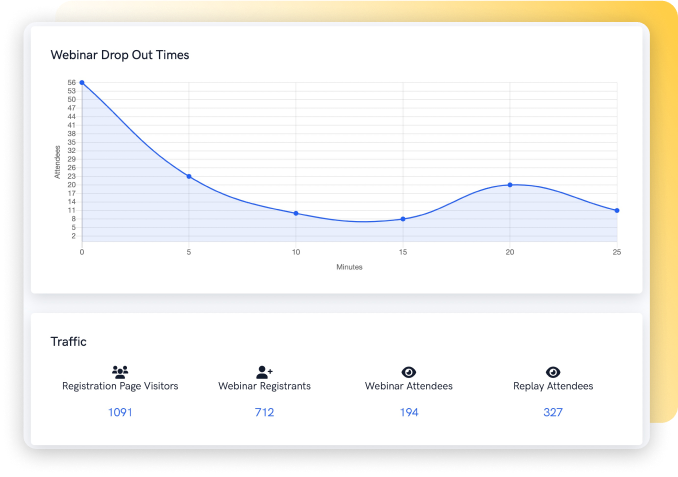Open the 712 webinar registrants count
This screenshot has height=477, width=678.
click(x=264, y=412)
